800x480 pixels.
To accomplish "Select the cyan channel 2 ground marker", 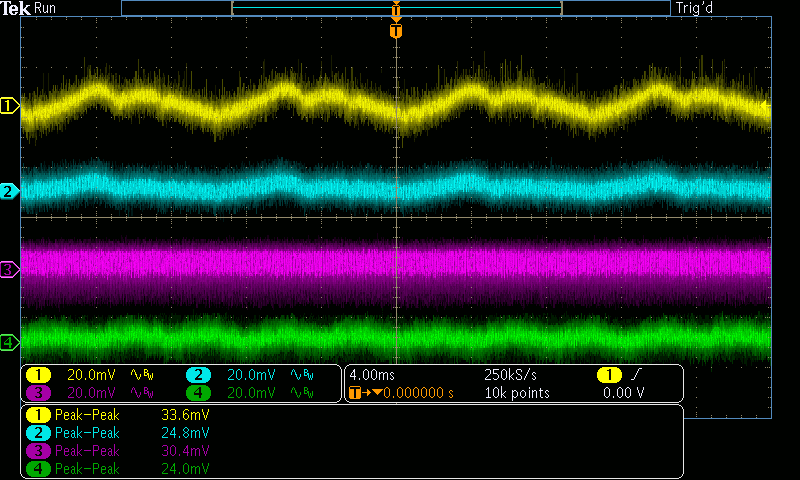I will [10, 191].
